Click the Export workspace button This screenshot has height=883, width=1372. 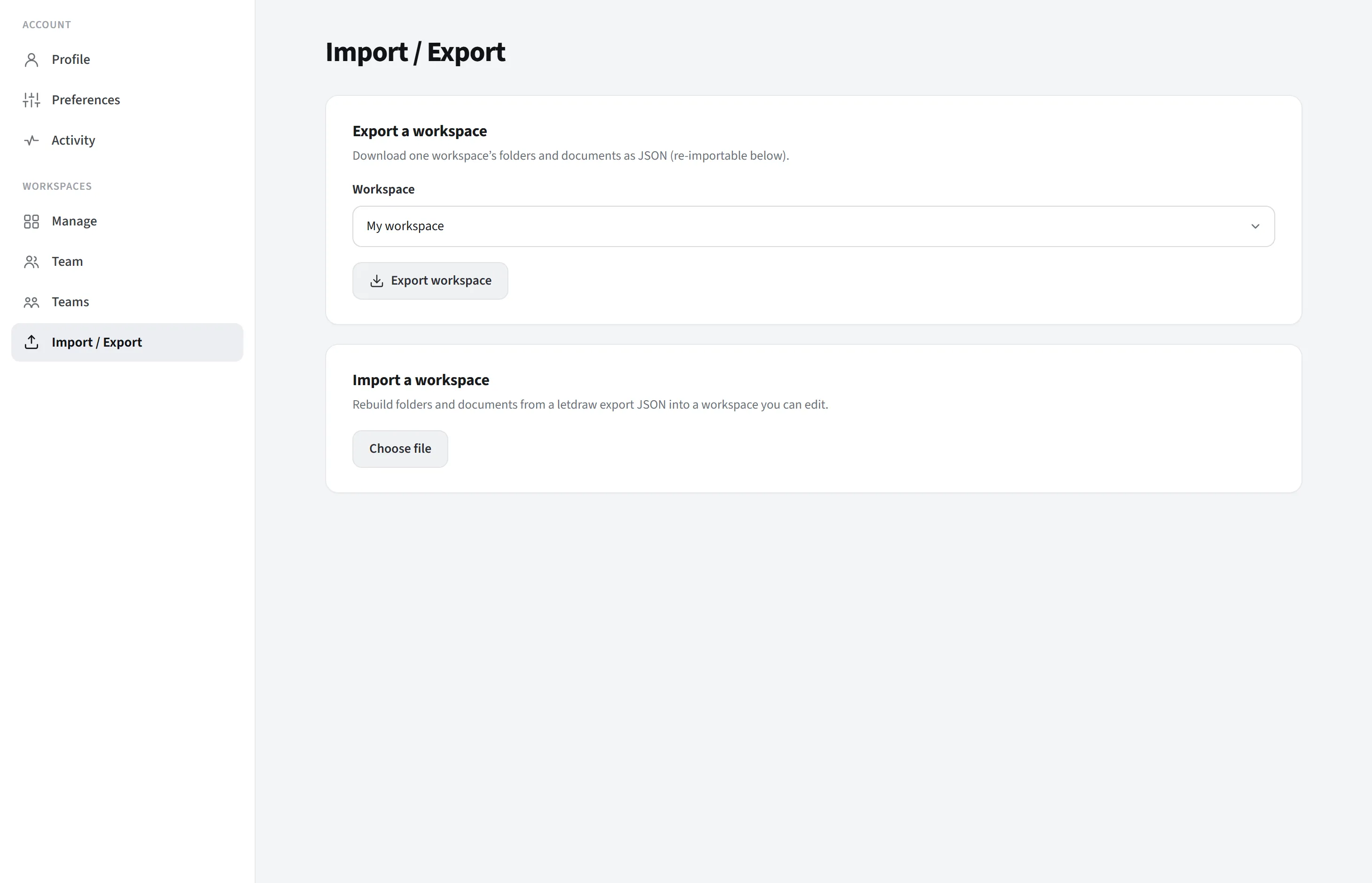[x=430, y=281]
